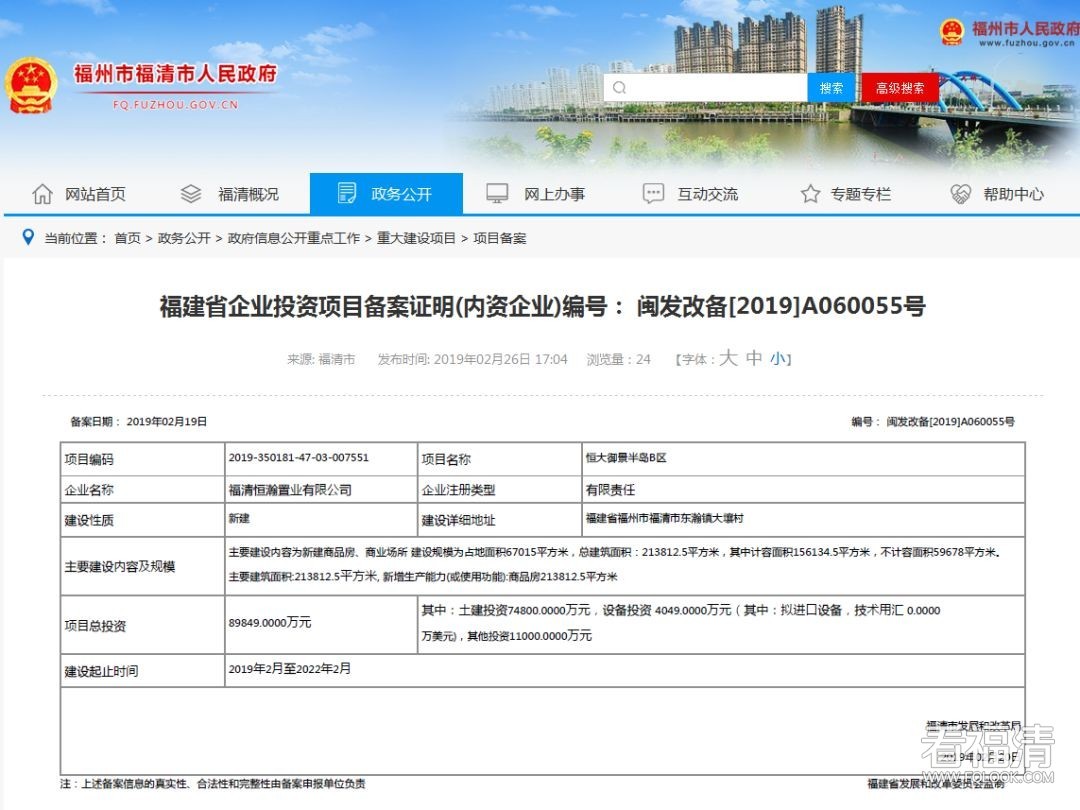Click the Fuzhou government emblem at top right
This screenshot has width=1080, height=810.
click(x=952, y=32)
